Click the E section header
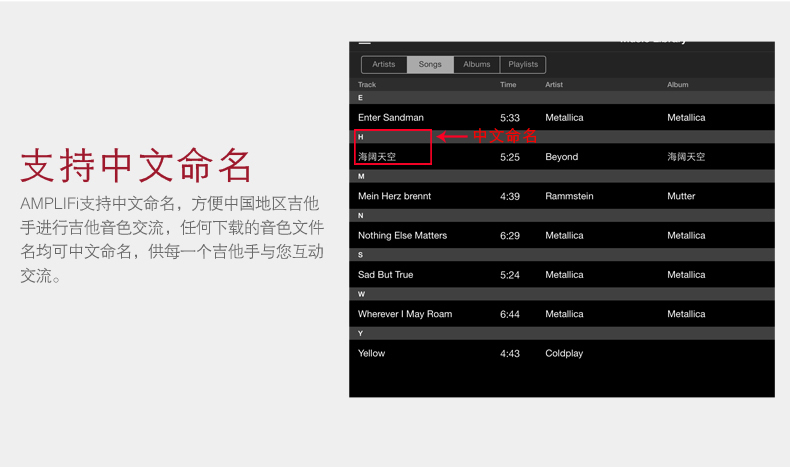Screen dimensions: 790x467 pyautogui.click(x=562, y=98)
